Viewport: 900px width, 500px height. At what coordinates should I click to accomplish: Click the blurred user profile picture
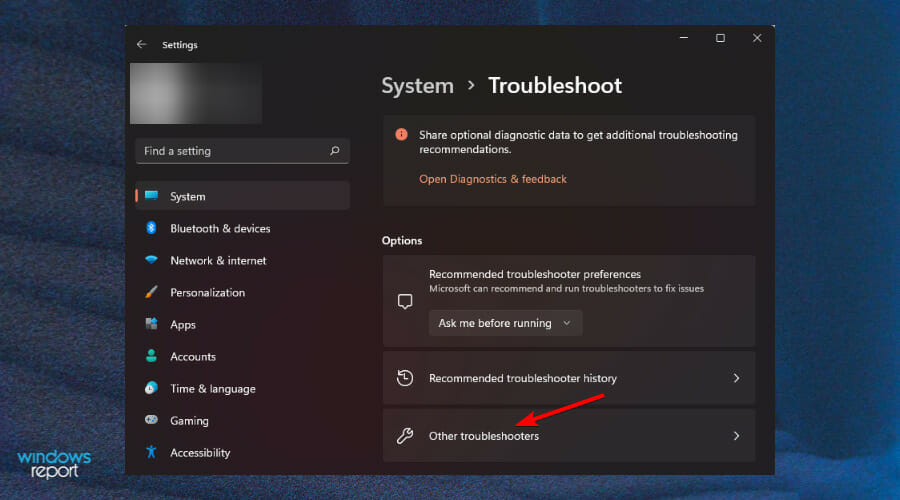pyautogui.click(x=196, y=93)
